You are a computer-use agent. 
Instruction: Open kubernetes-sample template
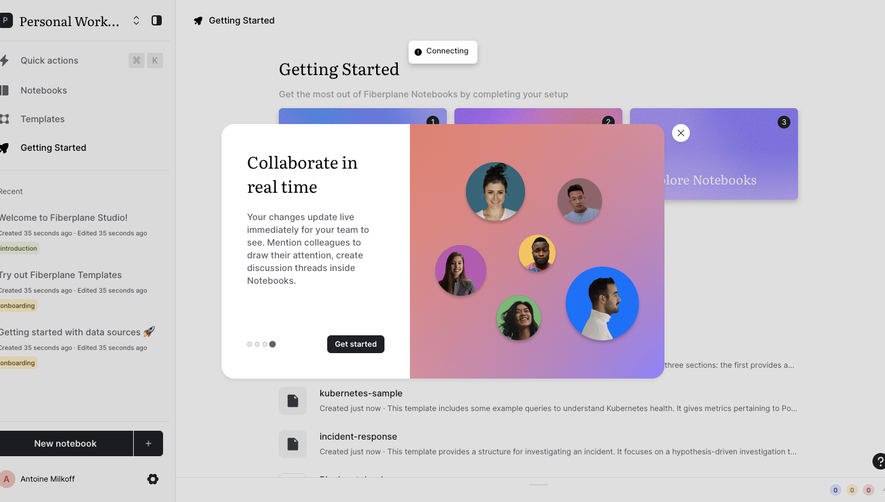pyautogui.click(x=538, y=400)
